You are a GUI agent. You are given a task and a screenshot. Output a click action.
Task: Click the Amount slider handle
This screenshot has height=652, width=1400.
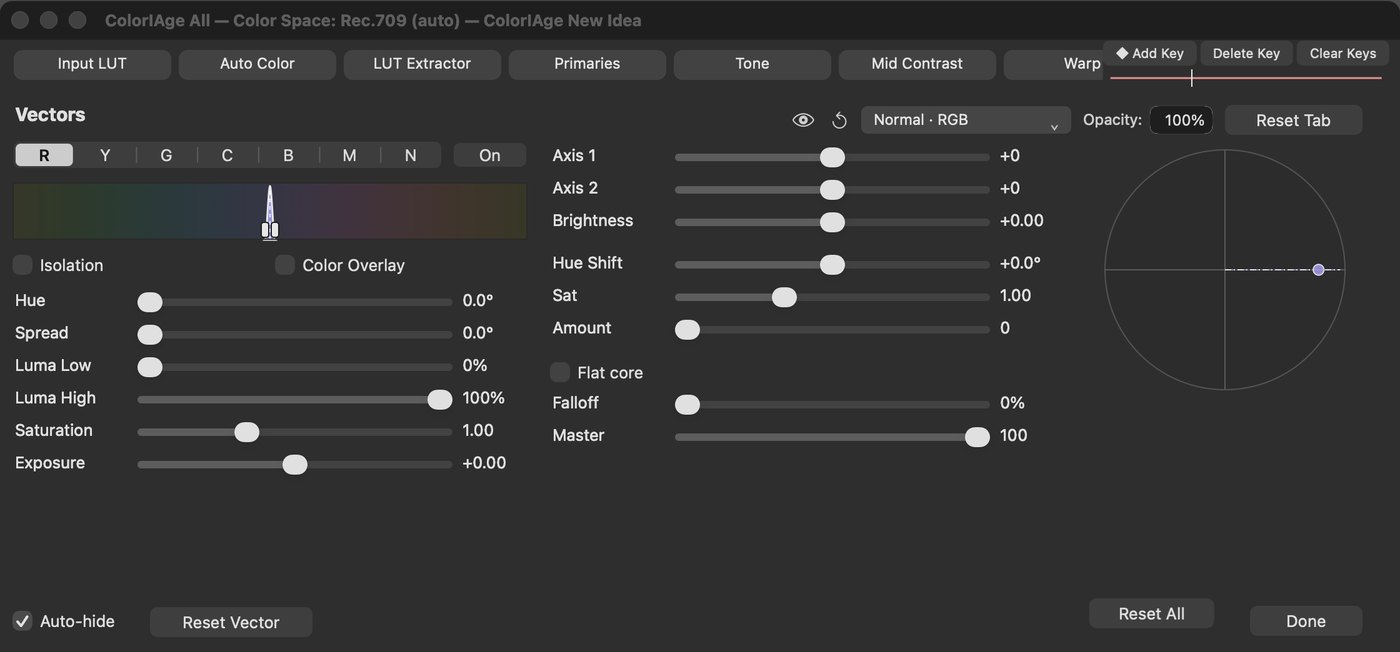point(687,329)
